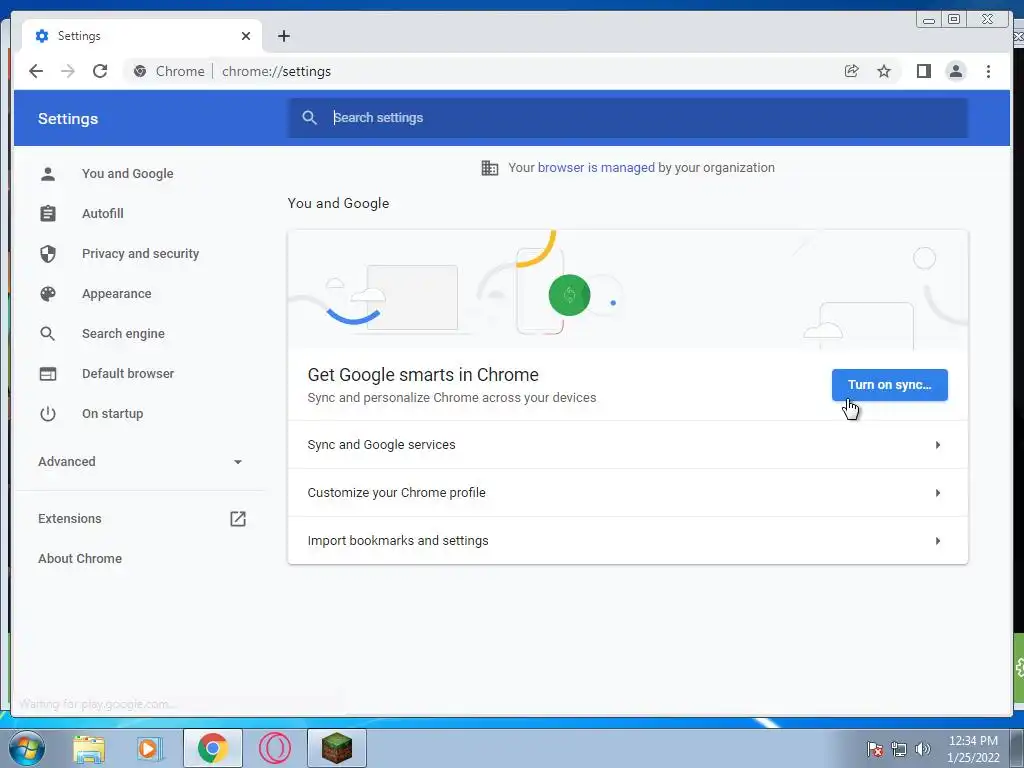This screenshot has width=1024, height=768.
Task: Click the external-link icon next to Extensions
Action: 238,519
